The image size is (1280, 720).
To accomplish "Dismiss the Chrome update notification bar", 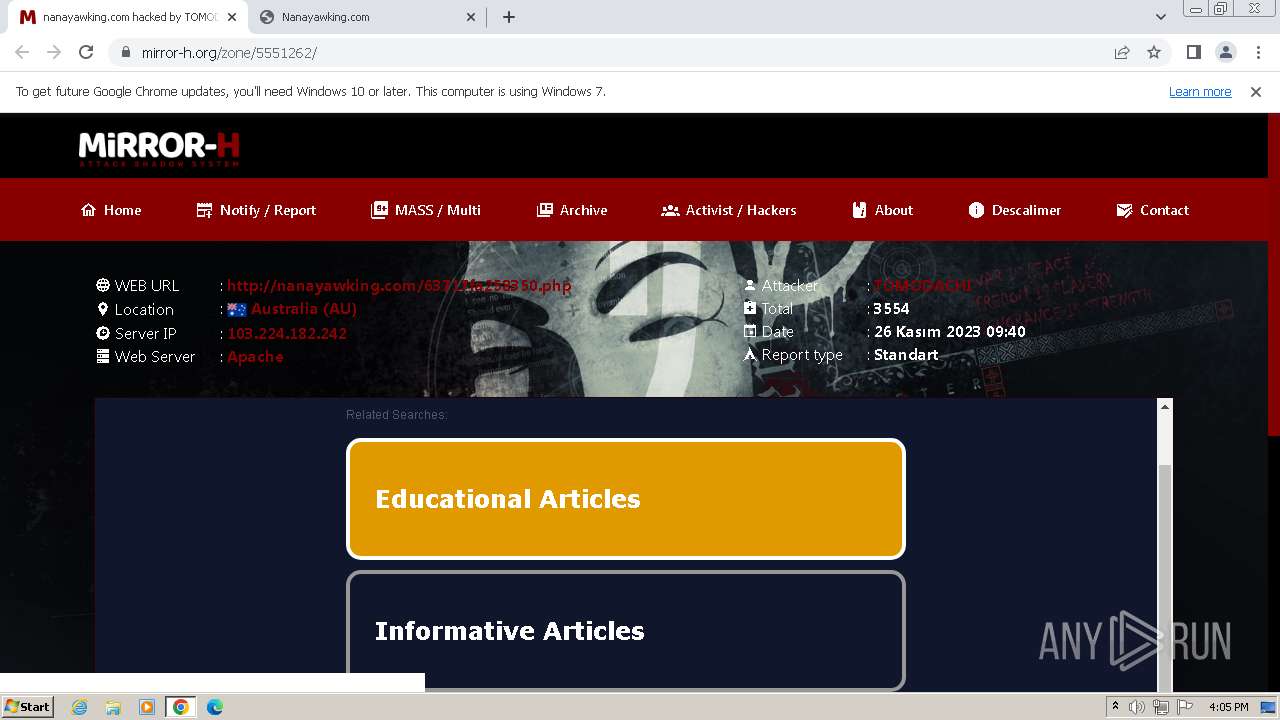I will pyautogui.click(x=1256, y=91).
